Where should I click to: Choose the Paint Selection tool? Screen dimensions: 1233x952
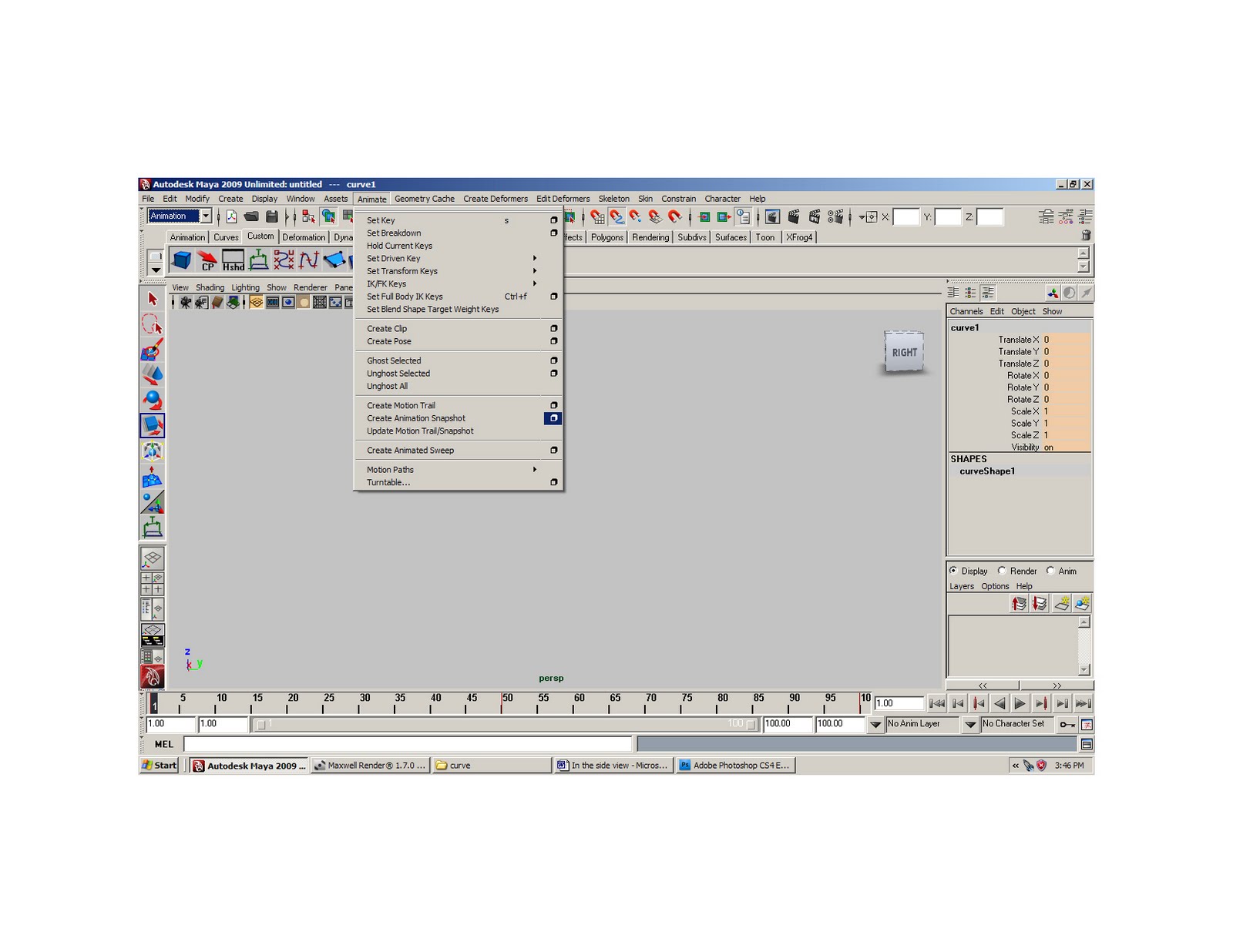(x=152, y=350)
